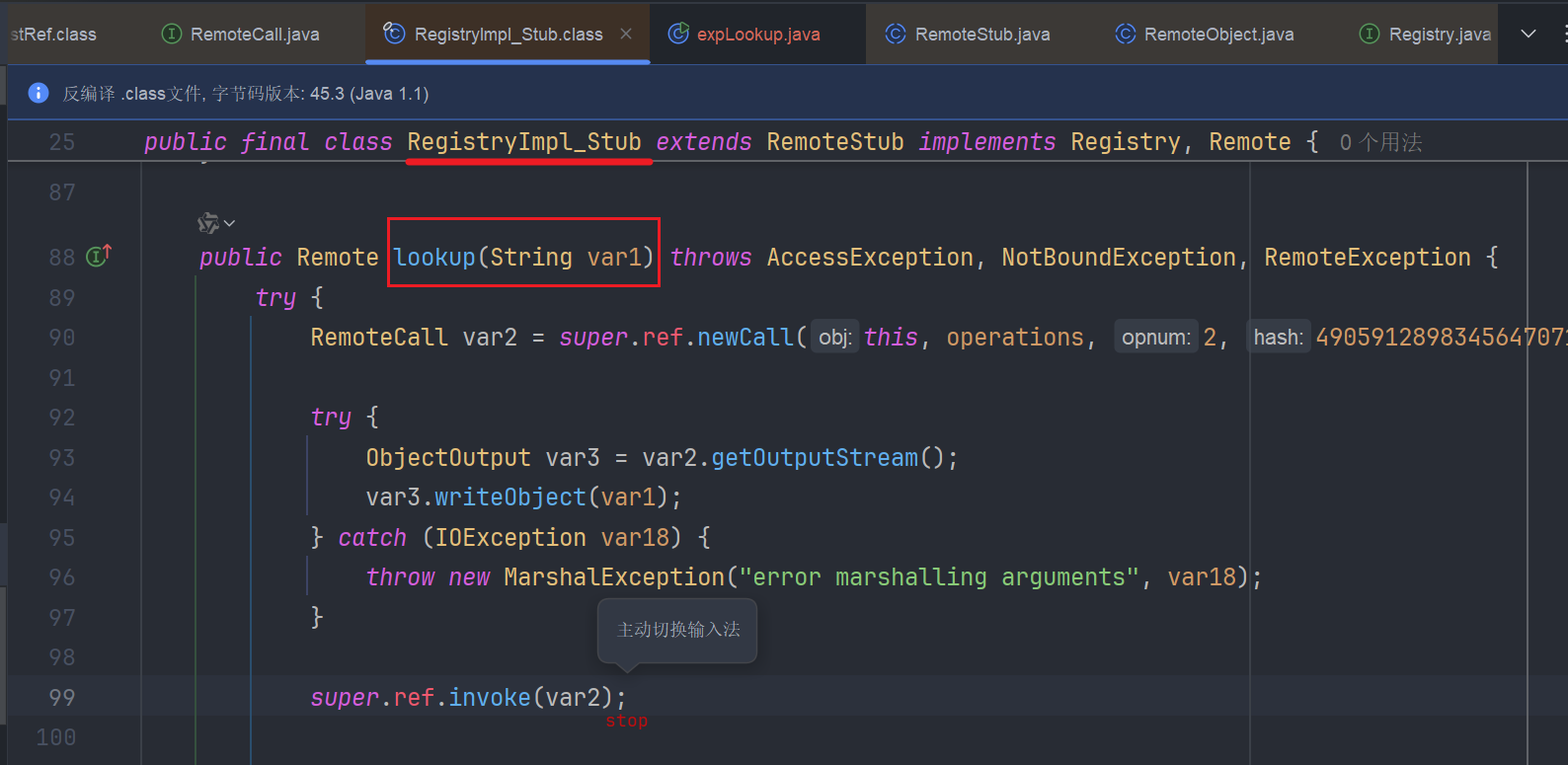Expand the inlay hint chevron above lookup

(230, 223)
